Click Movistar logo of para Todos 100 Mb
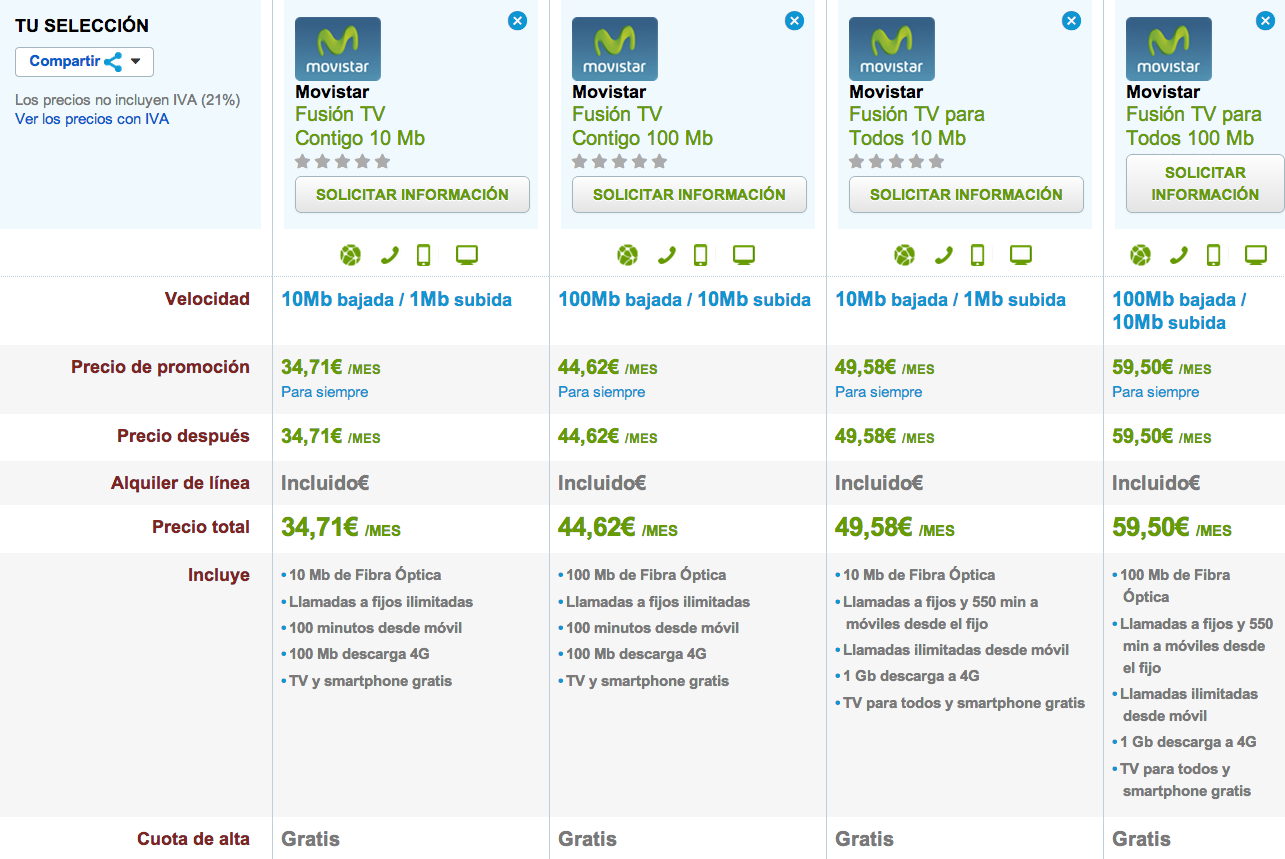This screenshot has height=859, width=1285. [1169, 49]
